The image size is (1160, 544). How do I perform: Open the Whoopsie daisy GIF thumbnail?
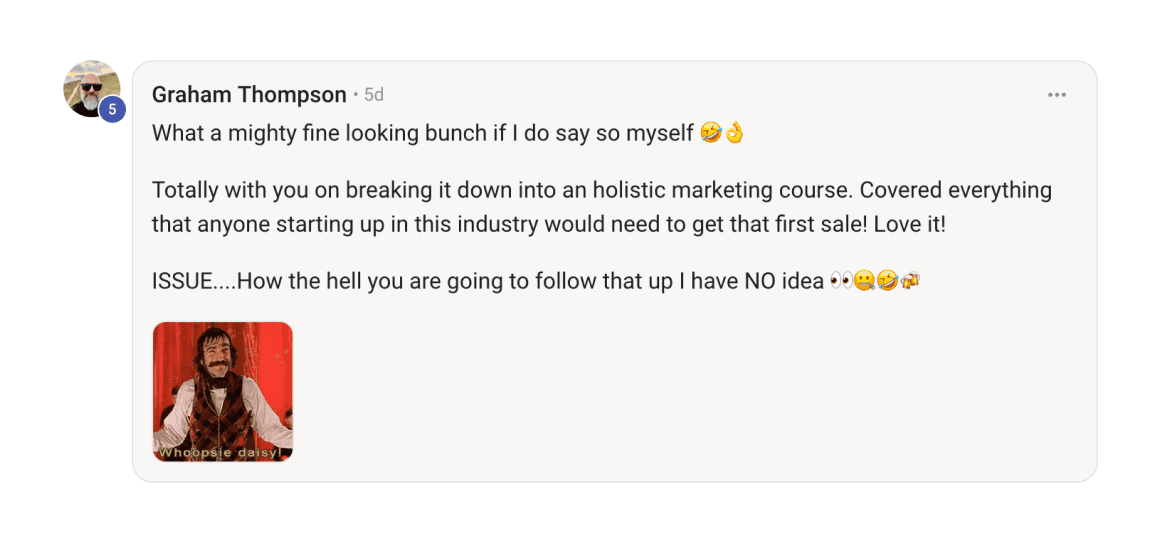pyautogui.click(x=222, y=391)
